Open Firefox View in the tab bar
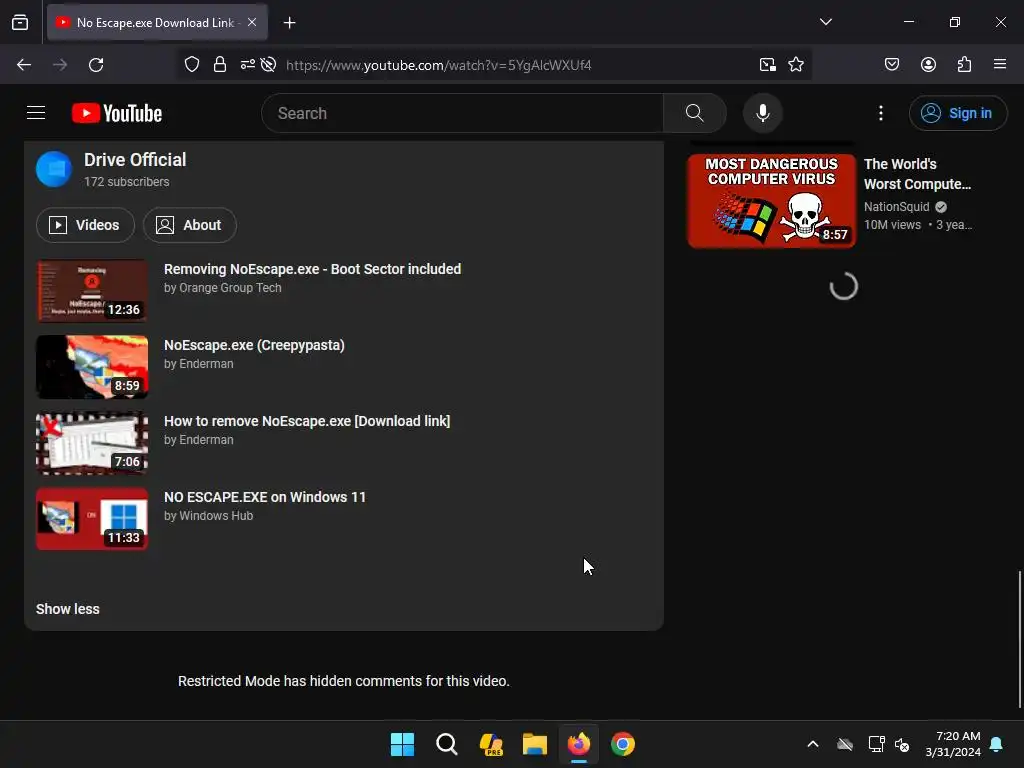The image size is (1024, 768). coord(20,23)
